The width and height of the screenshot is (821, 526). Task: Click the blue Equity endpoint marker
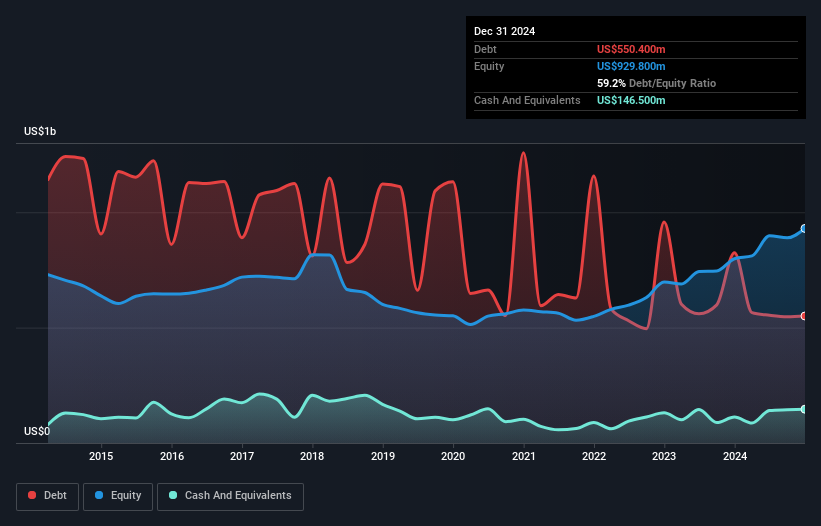pyautogui.click(x=804, y=229)
